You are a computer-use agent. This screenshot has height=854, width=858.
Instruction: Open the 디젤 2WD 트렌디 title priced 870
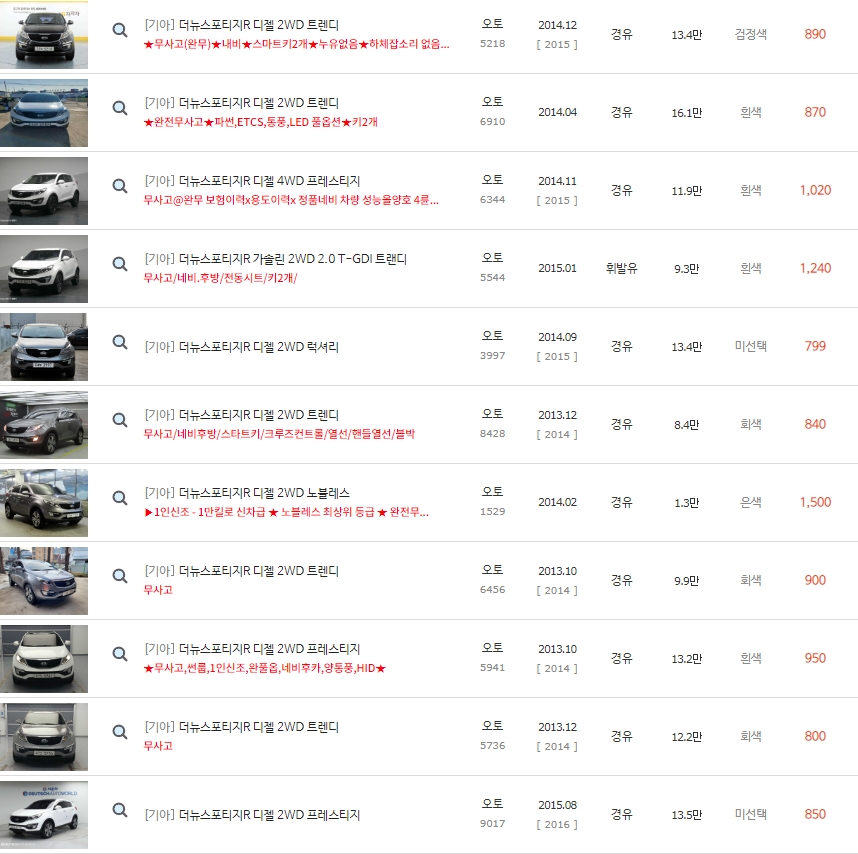click(242, 103)
